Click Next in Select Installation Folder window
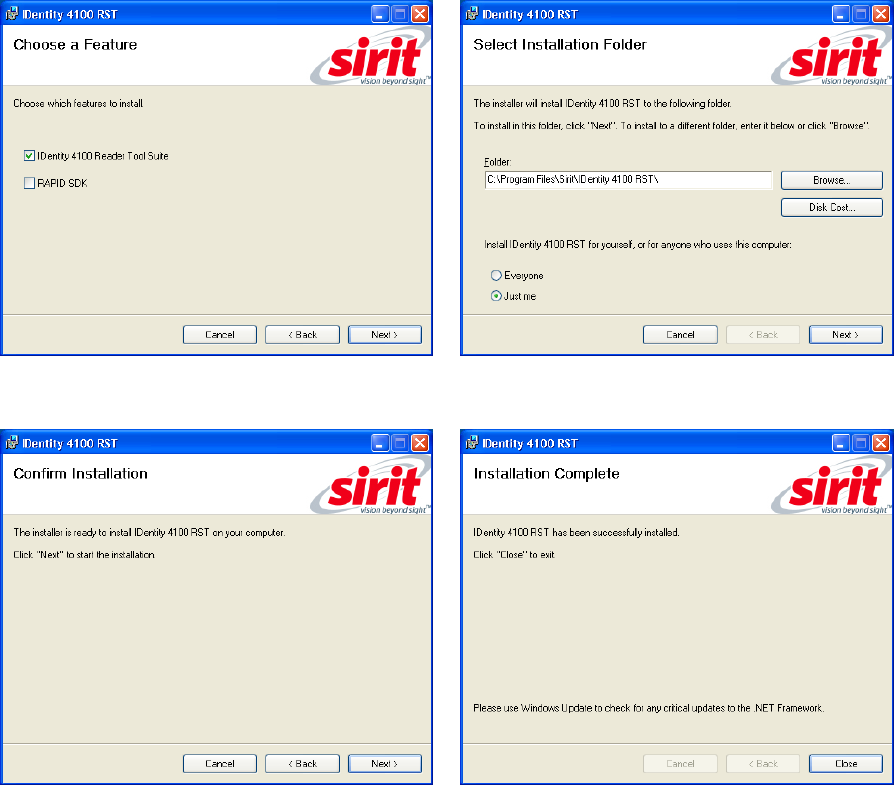The height and width of the screenshot is (785, 894). click(846, 335)
